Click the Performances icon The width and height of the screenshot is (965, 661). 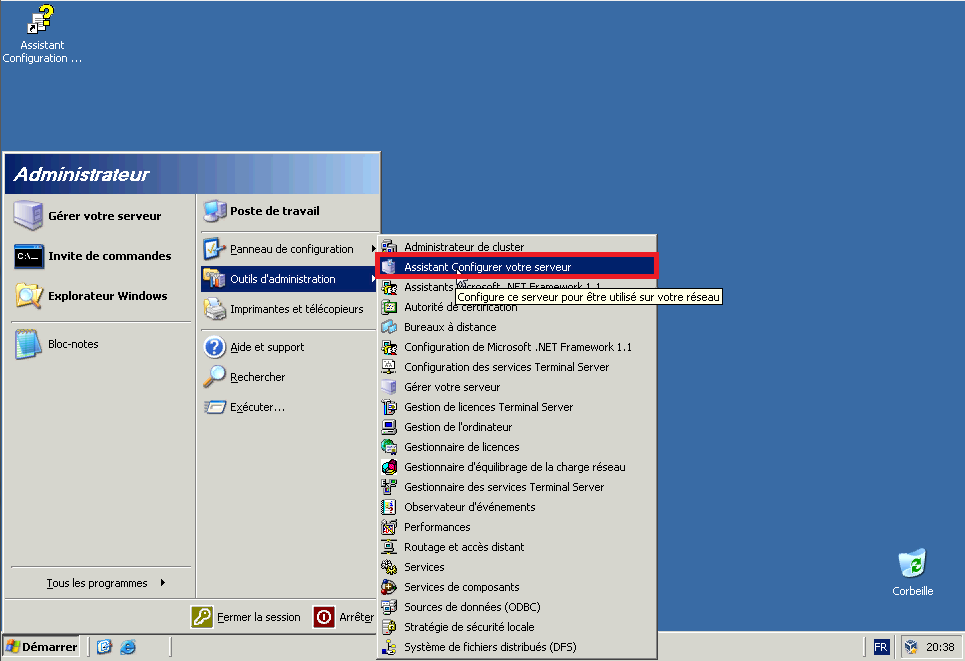389,527
